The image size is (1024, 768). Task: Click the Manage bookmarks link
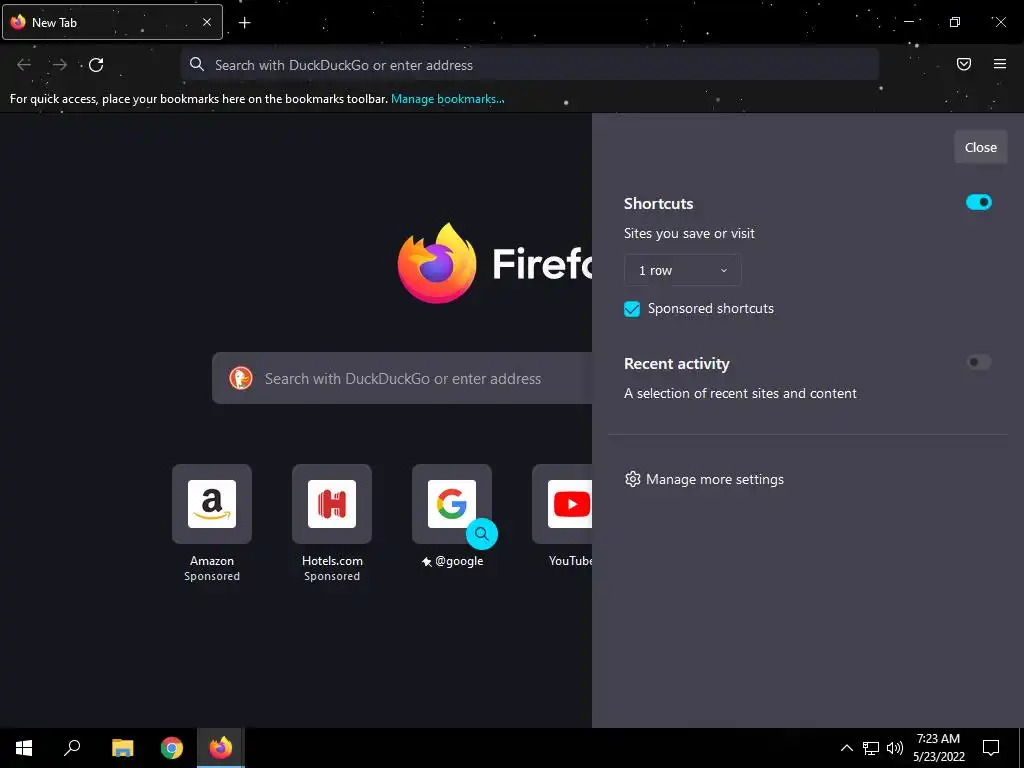point(447,99)
